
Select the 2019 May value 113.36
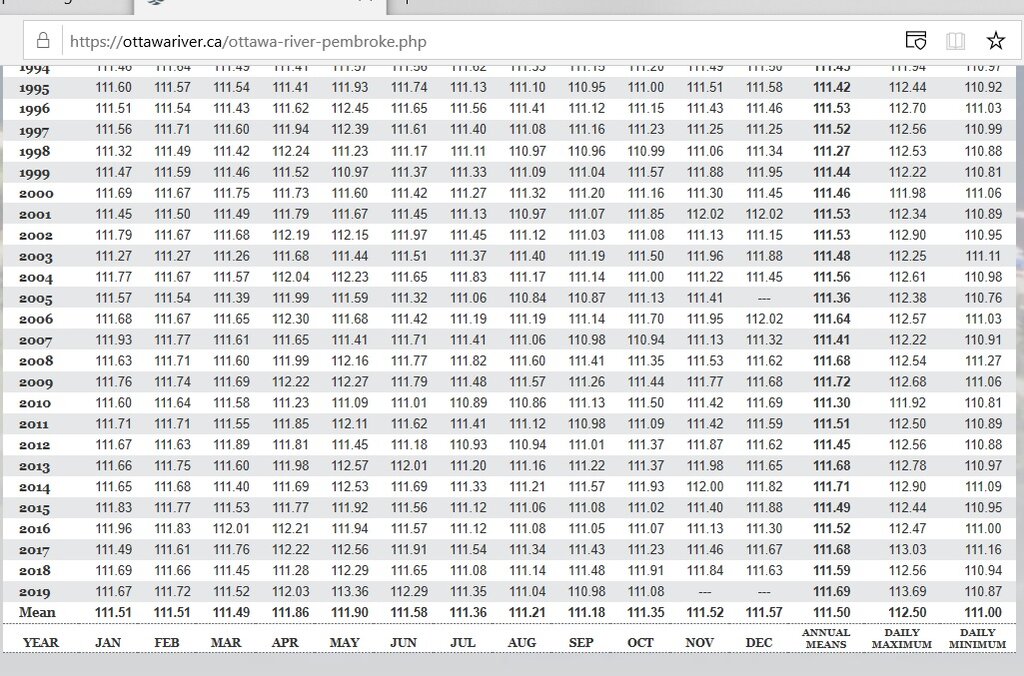click(x=350, y=591)
